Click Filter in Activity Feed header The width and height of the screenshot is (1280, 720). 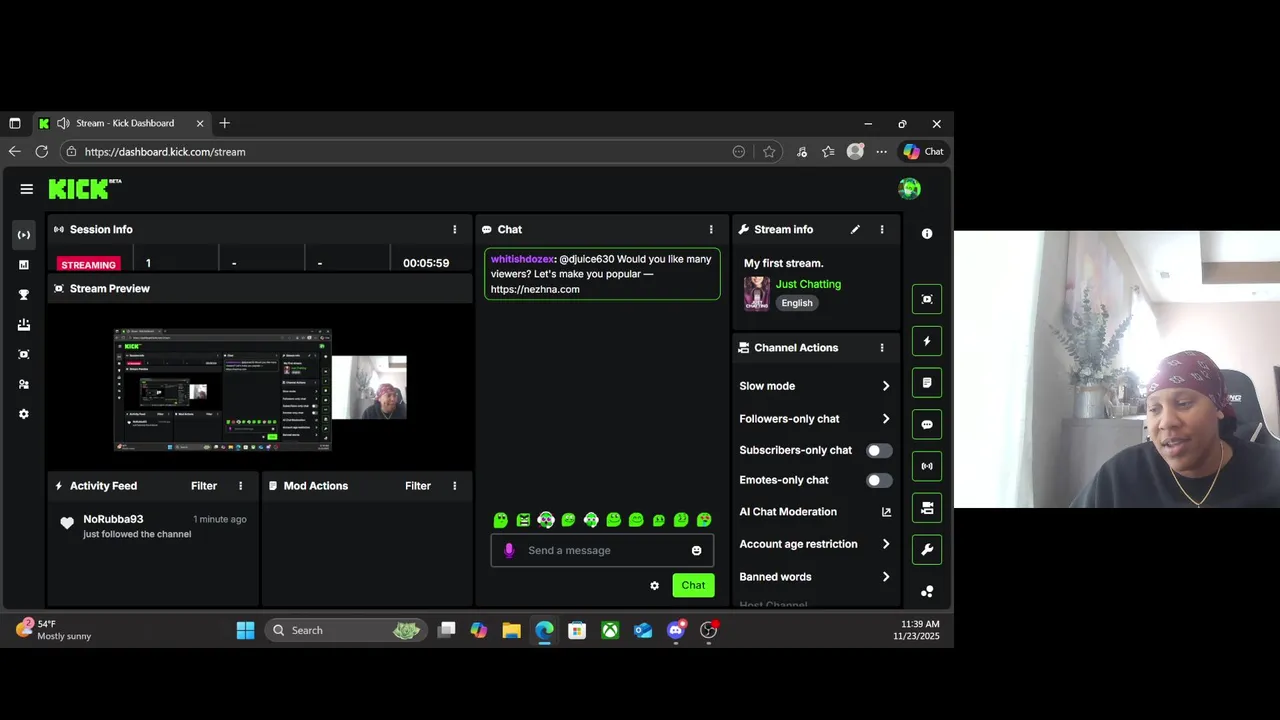point(204,486)
